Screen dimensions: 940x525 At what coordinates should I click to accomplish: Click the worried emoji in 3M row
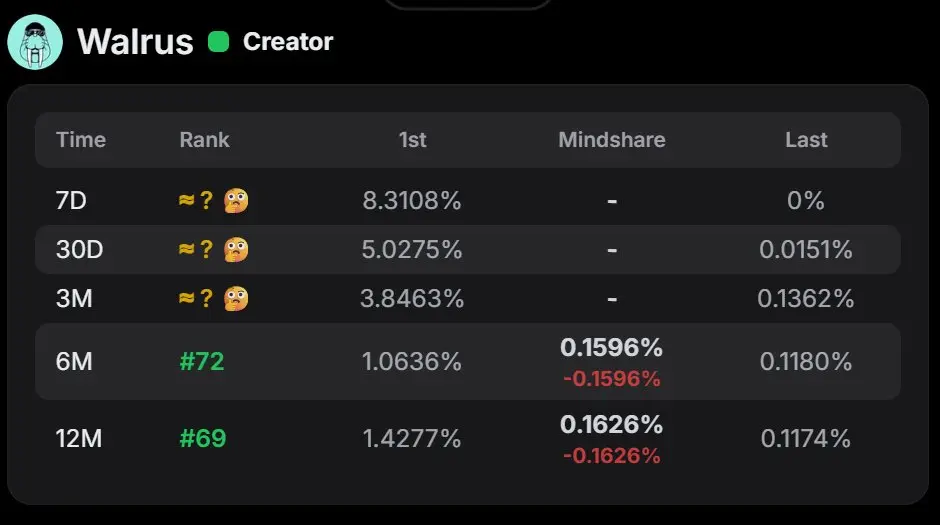click(x=236, y=299)
